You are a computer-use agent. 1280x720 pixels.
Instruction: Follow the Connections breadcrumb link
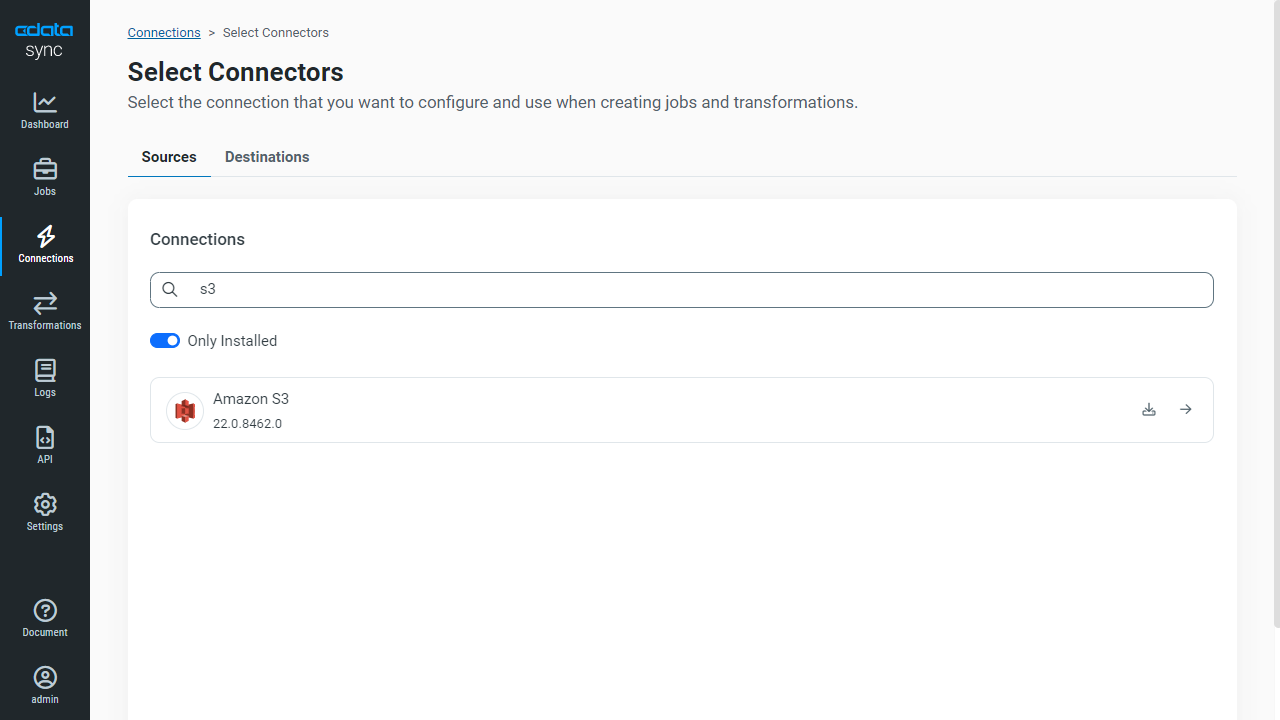pyautogui.click(x=164, y=33)
